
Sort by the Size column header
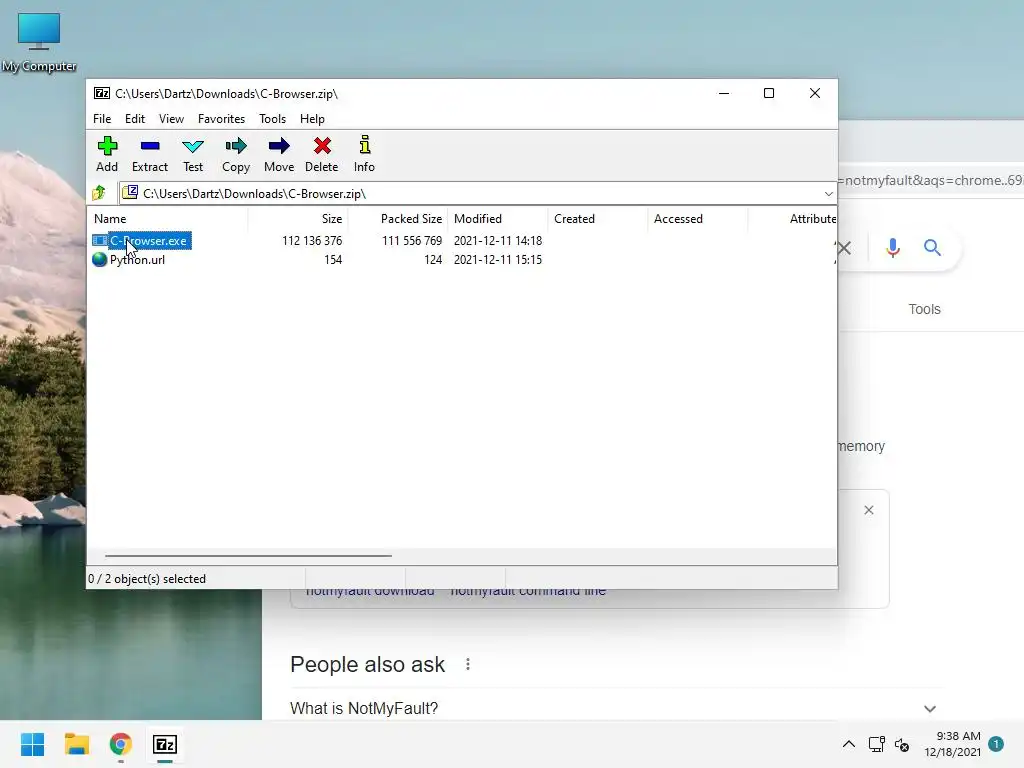(x=298, y=219)
